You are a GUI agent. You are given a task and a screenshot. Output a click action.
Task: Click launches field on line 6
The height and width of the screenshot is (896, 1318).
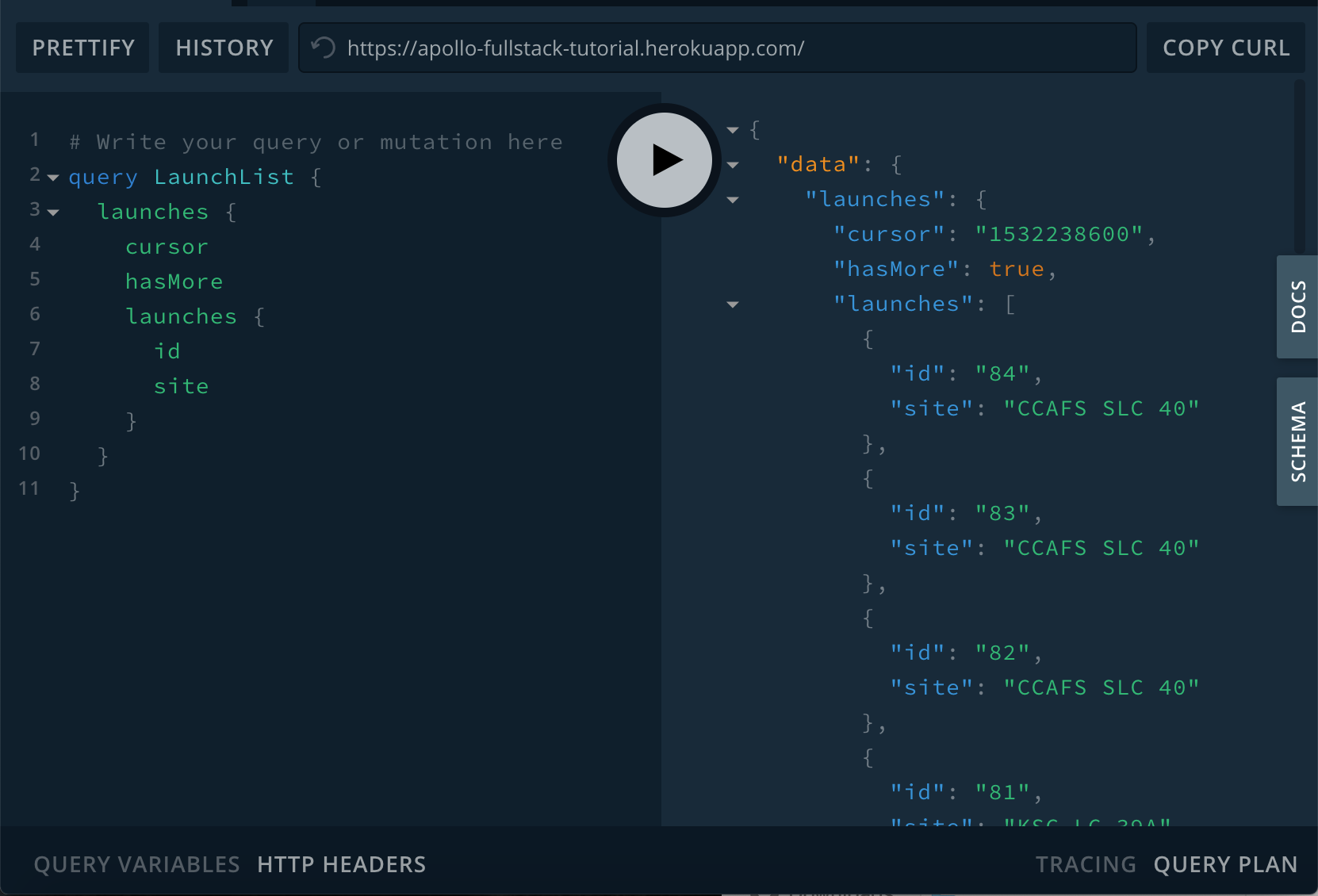(181, 316)
